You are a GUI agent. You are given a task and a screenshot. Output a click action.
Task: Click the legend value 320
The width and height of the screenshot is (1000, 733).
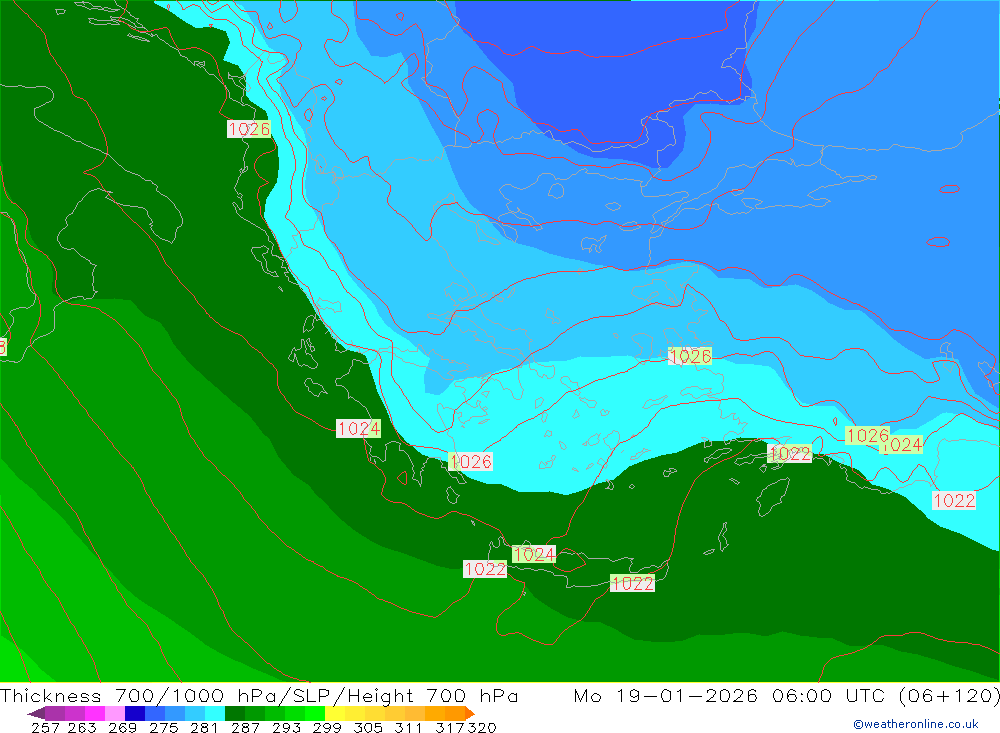point(482,727)
